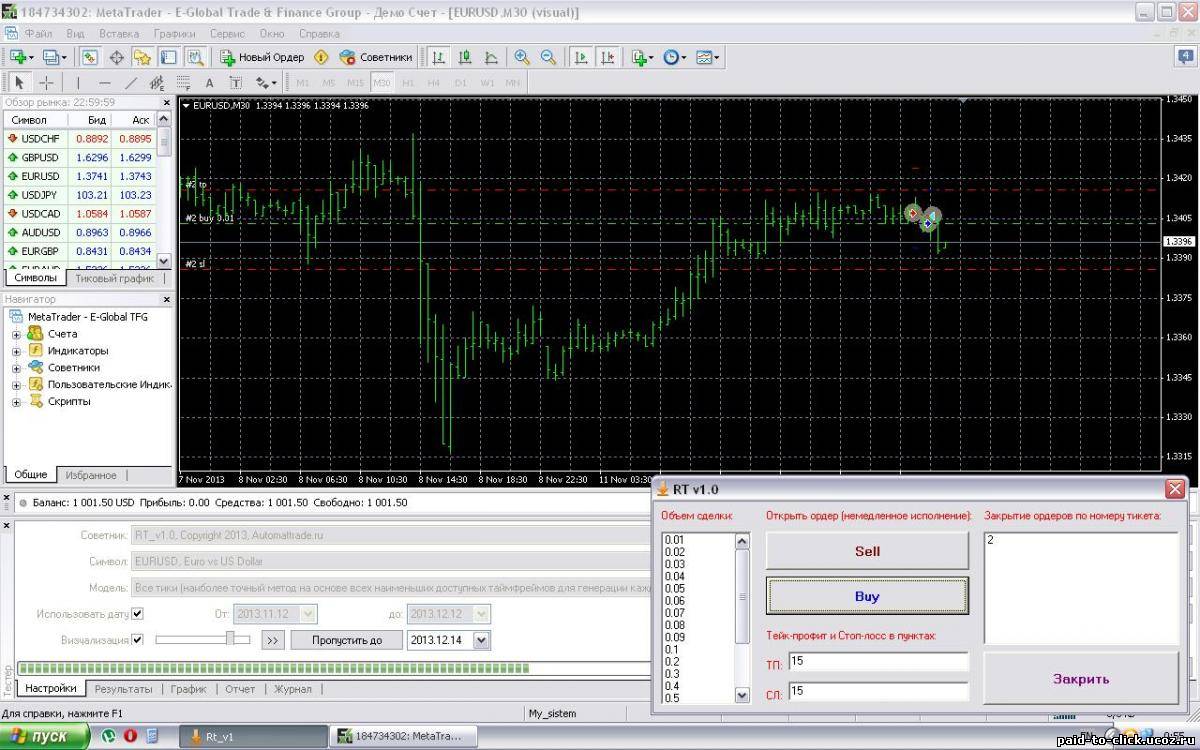Viewport: 1200px width, 750px height.
Task: Switch chart to bar chart icon
Action: 439,57
